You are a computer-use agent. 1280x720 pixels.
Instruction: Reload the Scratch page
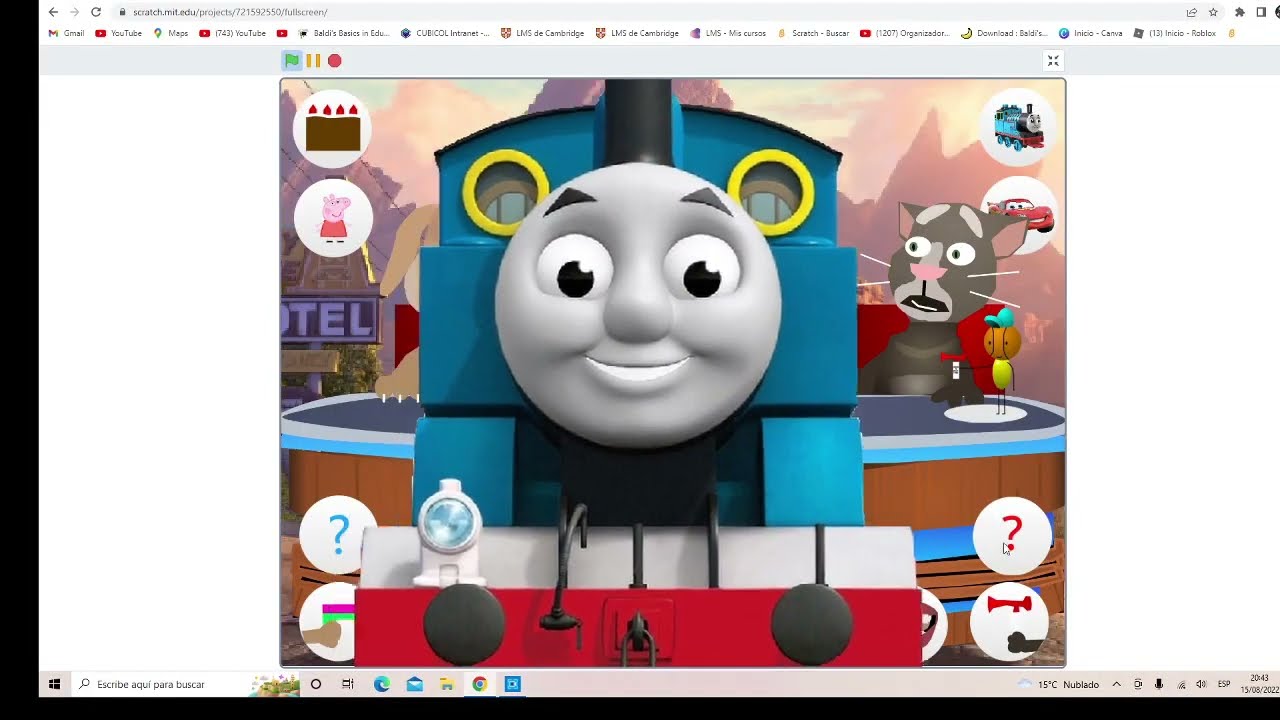(96, 12)
